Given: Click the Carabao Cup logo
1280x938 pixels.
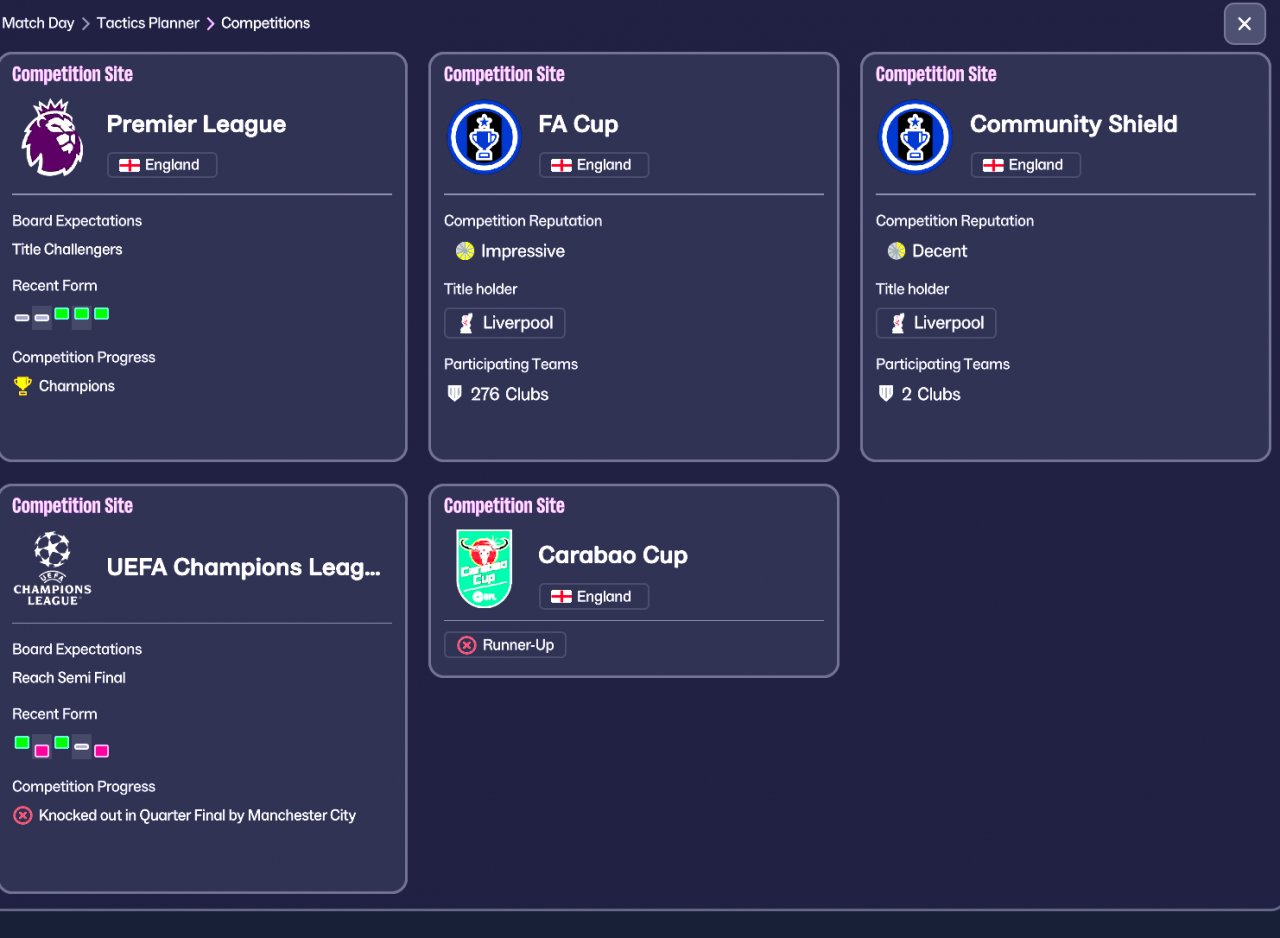Looking at the screenshot, I should (484, 568).
